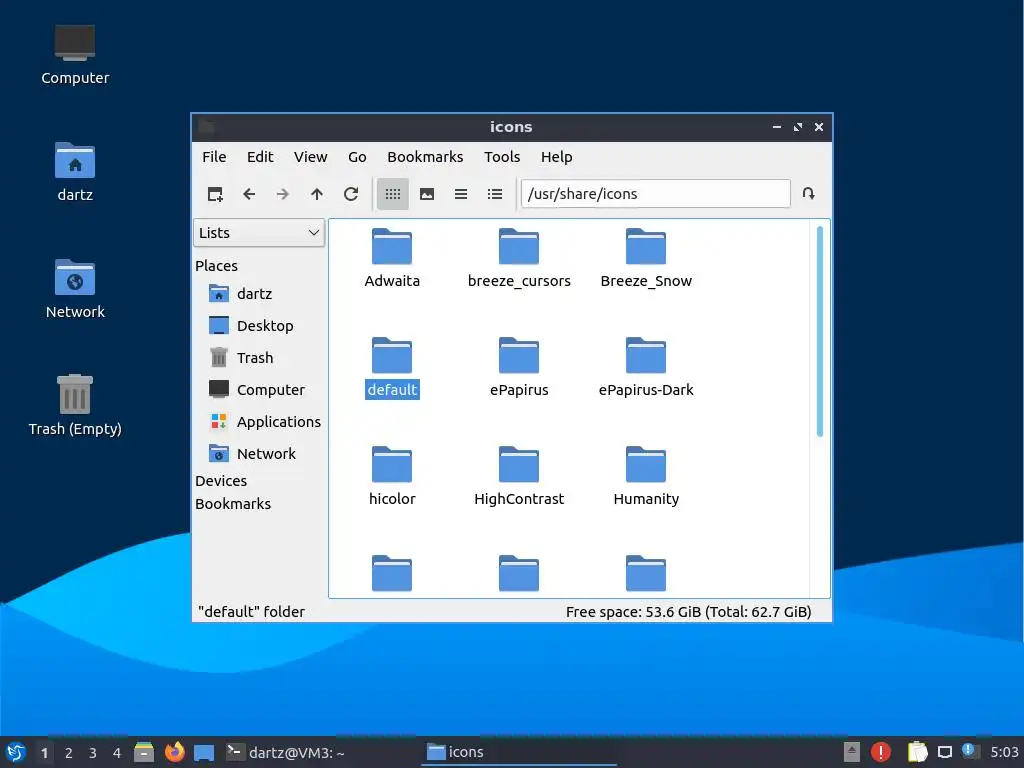Click the free space status text
This screenshot has width=1024, height=768.
pyautogui.click(x=688, y=612)
